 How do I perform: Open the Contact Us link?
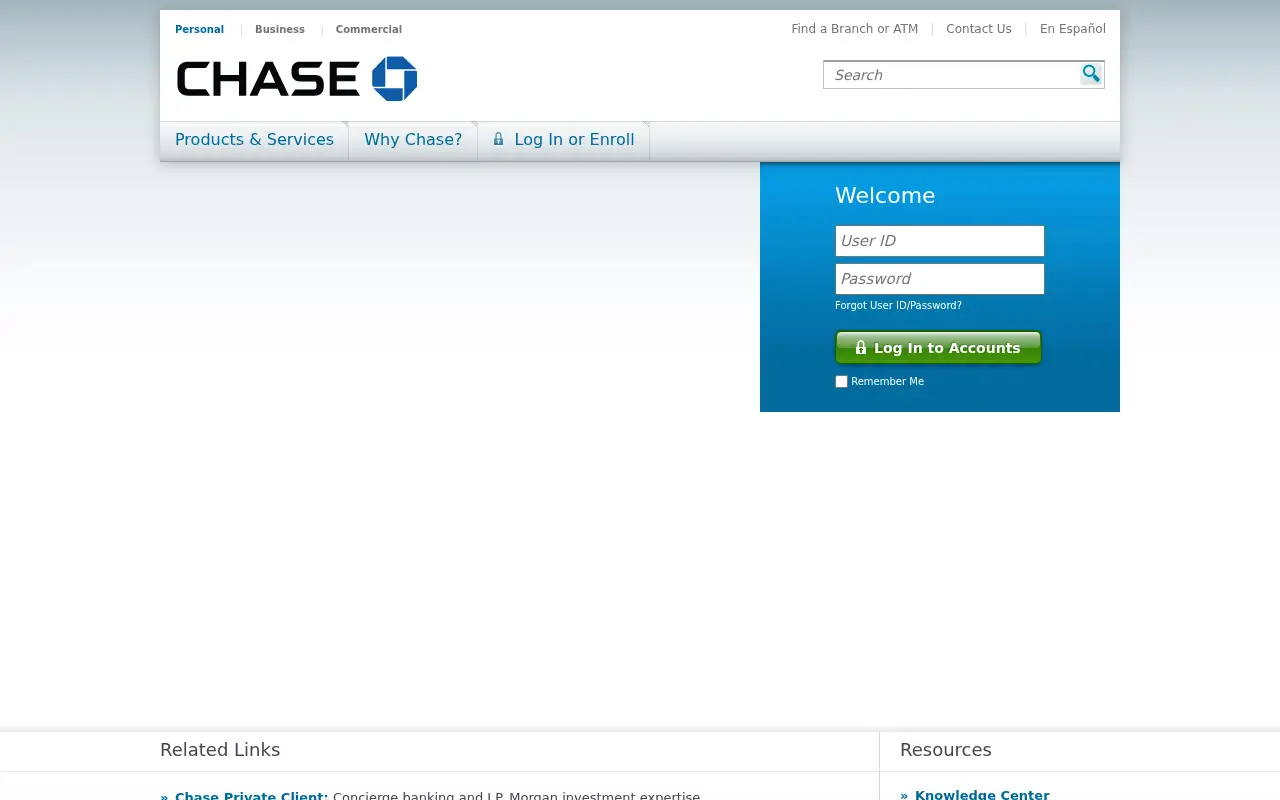tap(979, 29)
